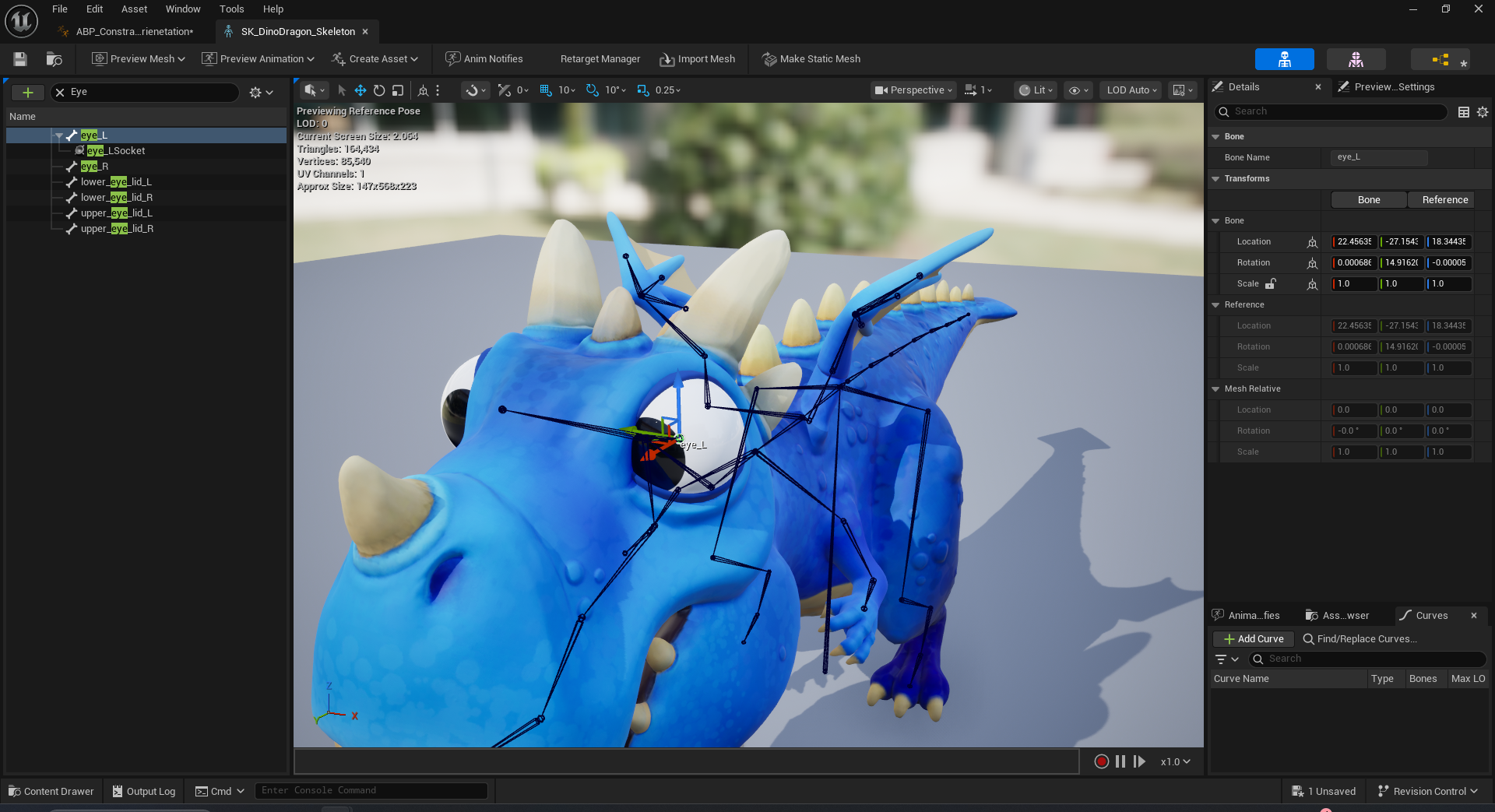
Task: Open the Perspective view mode dropdown
Action: [913, 90]
